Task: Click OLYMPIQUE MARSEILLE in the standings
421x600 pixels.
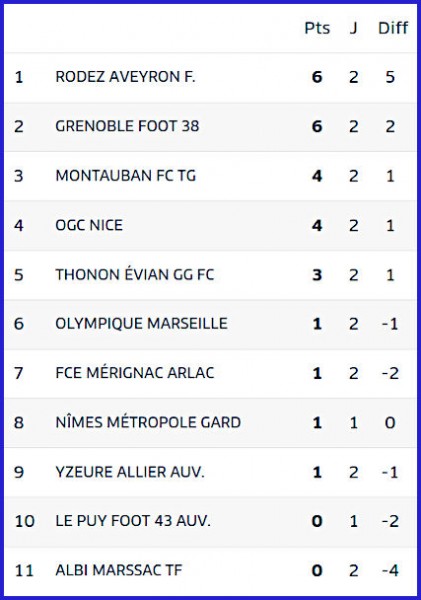Action: click(x=142, y=324)
